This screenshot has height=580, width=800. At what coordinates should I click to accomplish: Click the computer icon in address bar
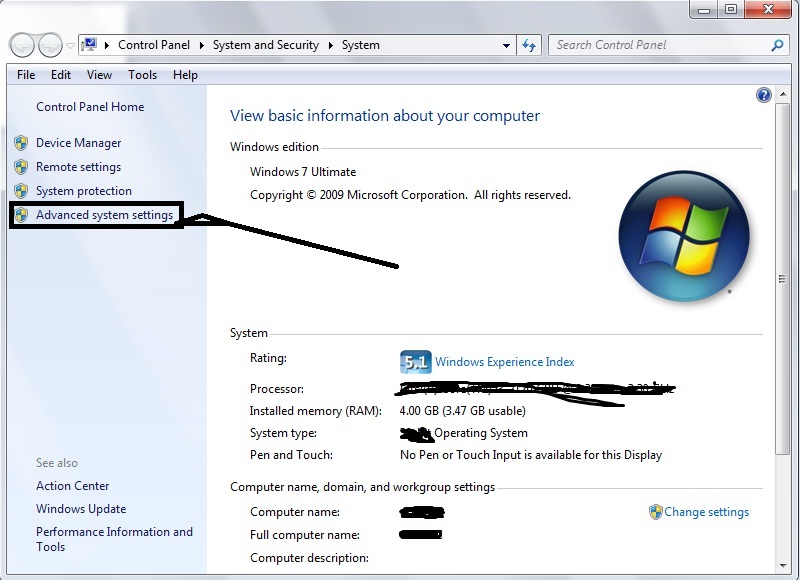pyautogui.click(x=90, y=45)
